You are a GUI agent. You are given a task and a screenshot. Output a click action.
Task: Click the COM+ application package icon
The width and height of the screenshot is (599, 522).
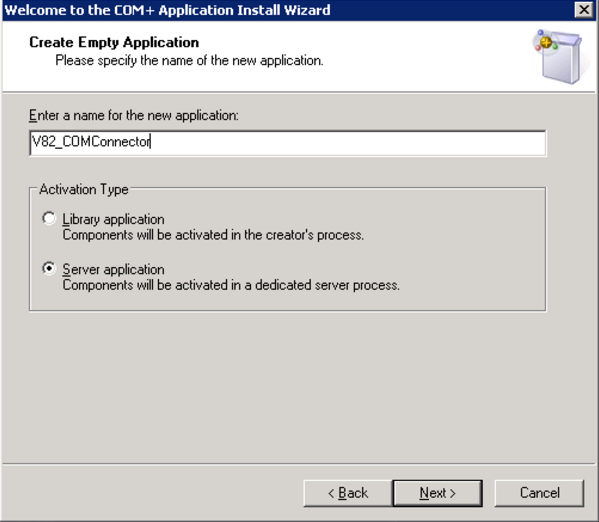click(x=557, y=57)
